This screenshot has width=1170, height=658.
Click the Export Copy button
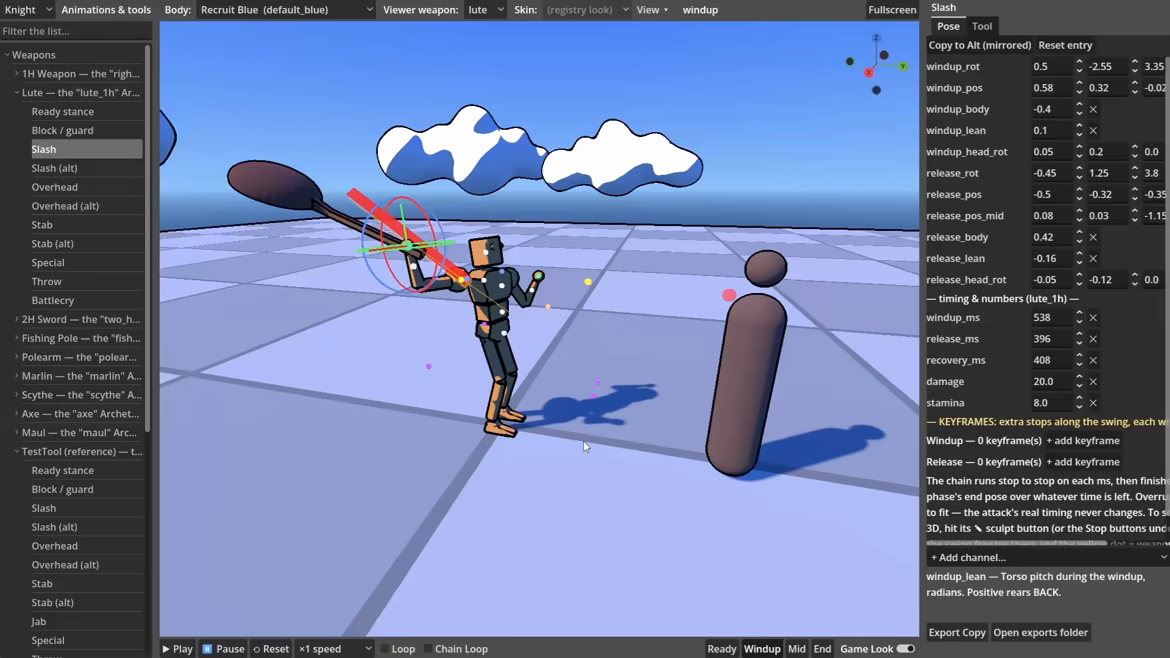tap(957, 633)
